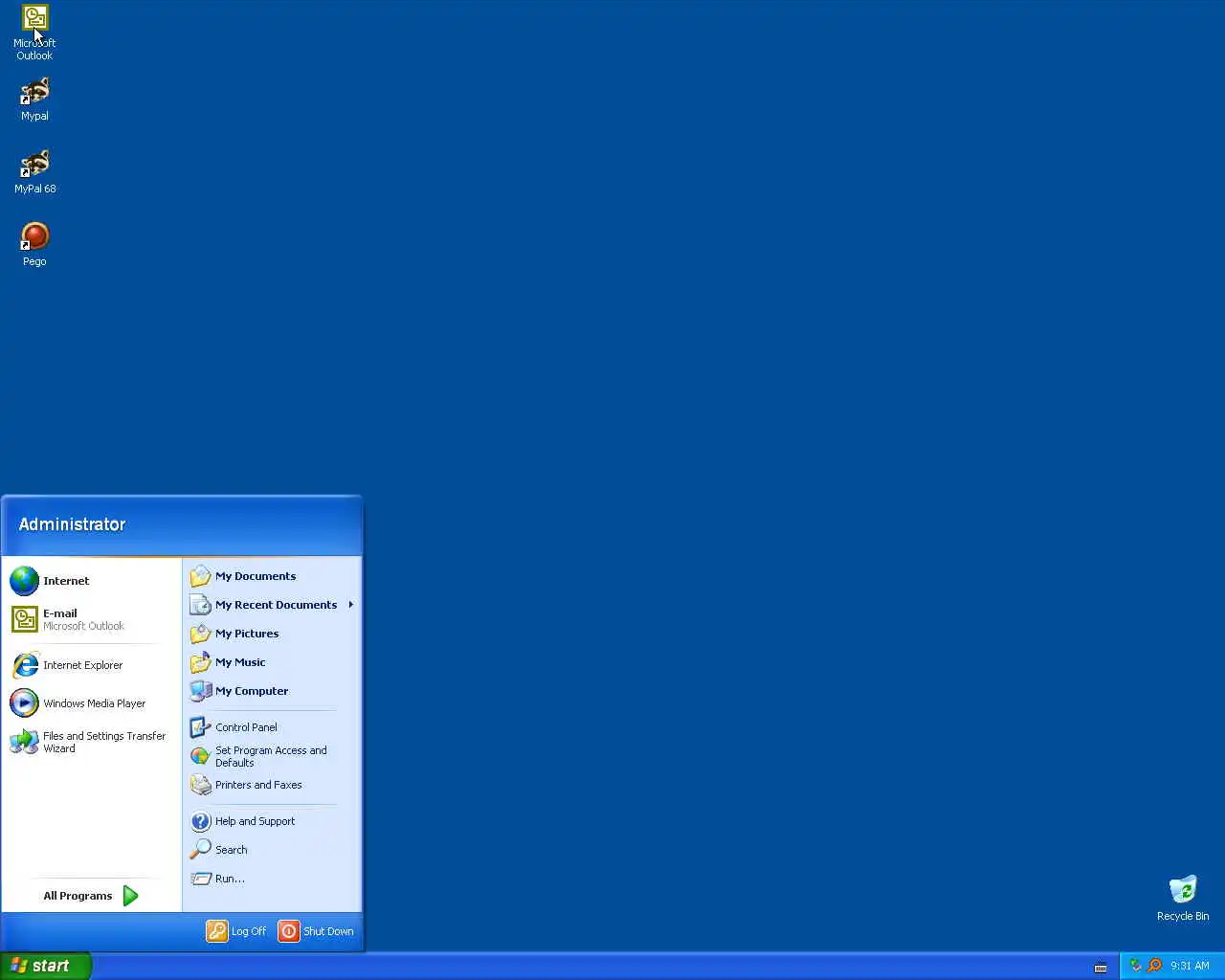Screen dimensions: 1225x980
Task: Select the Pego desktop shortcut
Action: [x=34, y=245]
